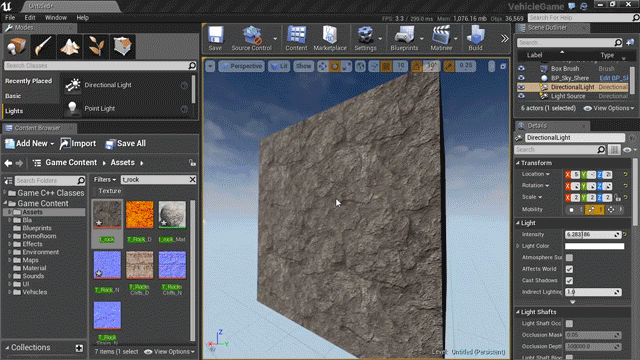Screen dimensions: 640x360
Task: Open the File menu
Action: pos(10,18)
